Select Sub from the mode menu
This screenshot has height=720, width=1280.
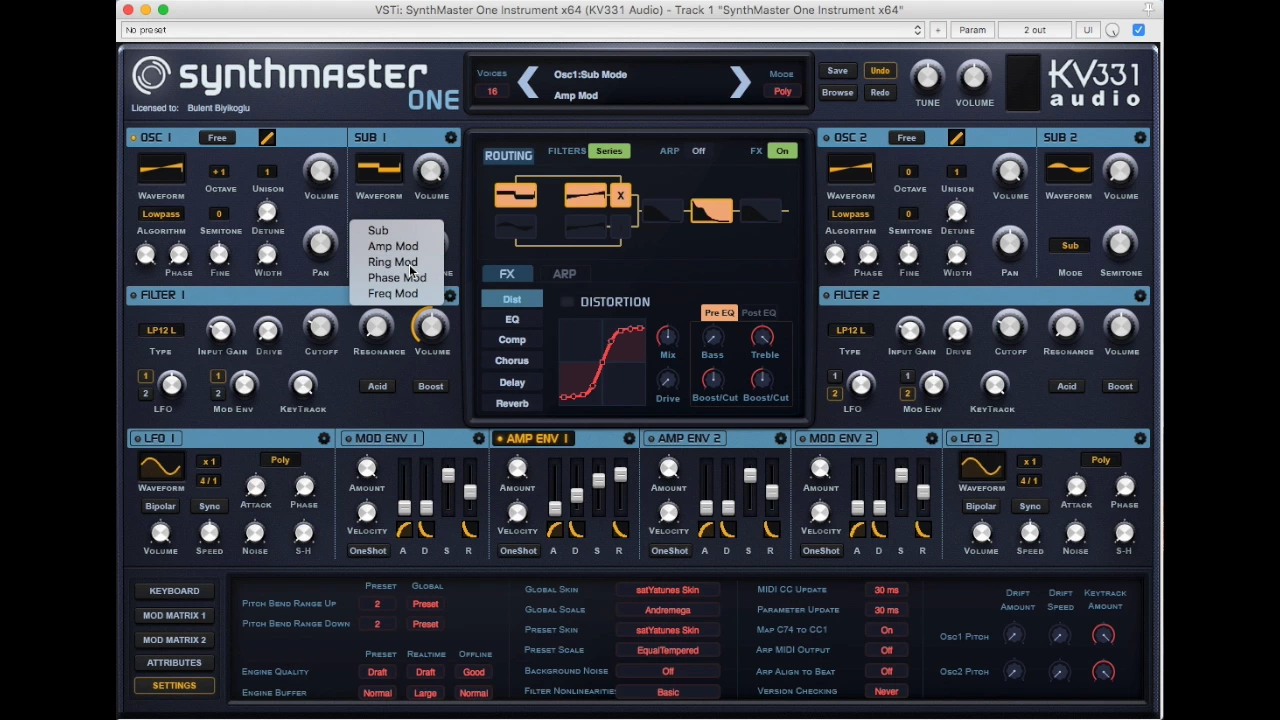pos(378,230)
